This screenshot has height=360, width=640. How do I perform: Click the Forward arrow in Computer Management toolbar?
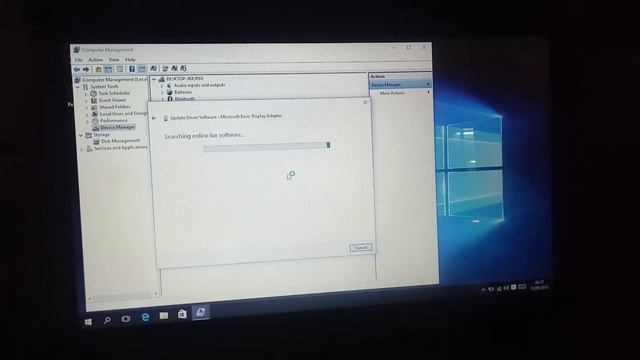click(x=86, y=69)
